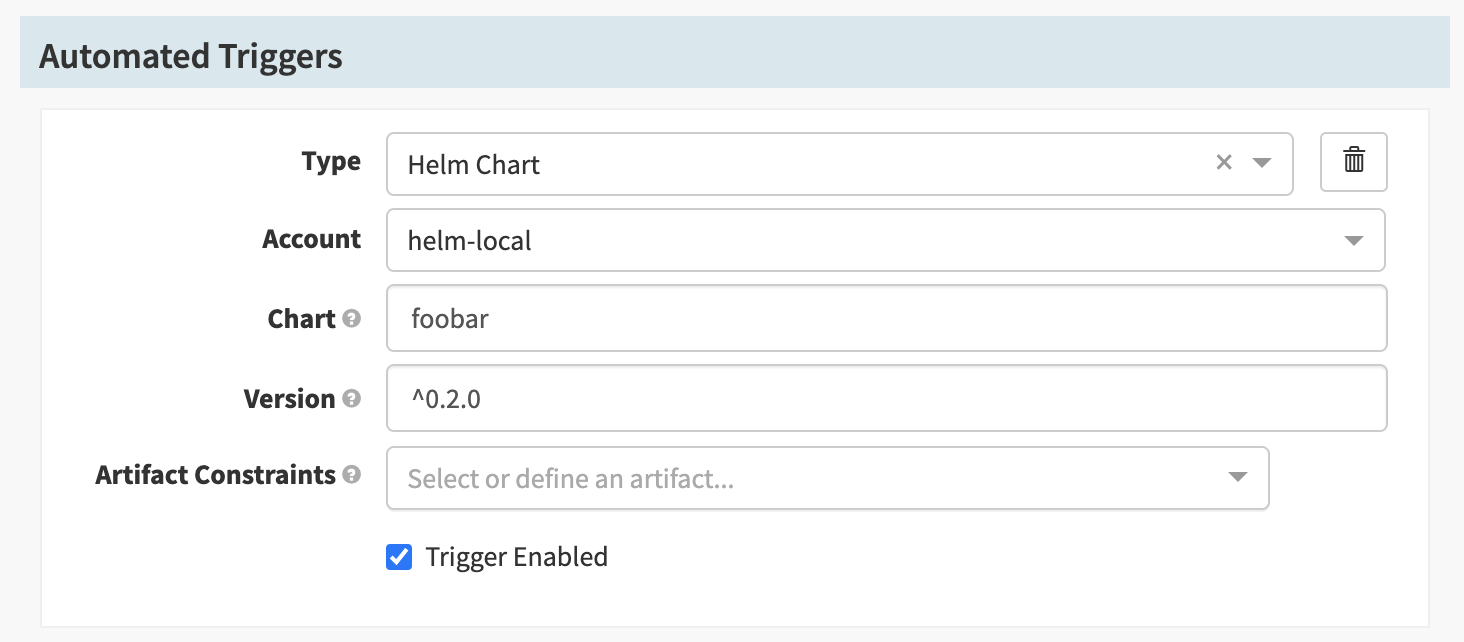1464x642 pixels.
Task: Focus the Chart field containing foobar
Action: pyautogui.click(x=886, y=319)
